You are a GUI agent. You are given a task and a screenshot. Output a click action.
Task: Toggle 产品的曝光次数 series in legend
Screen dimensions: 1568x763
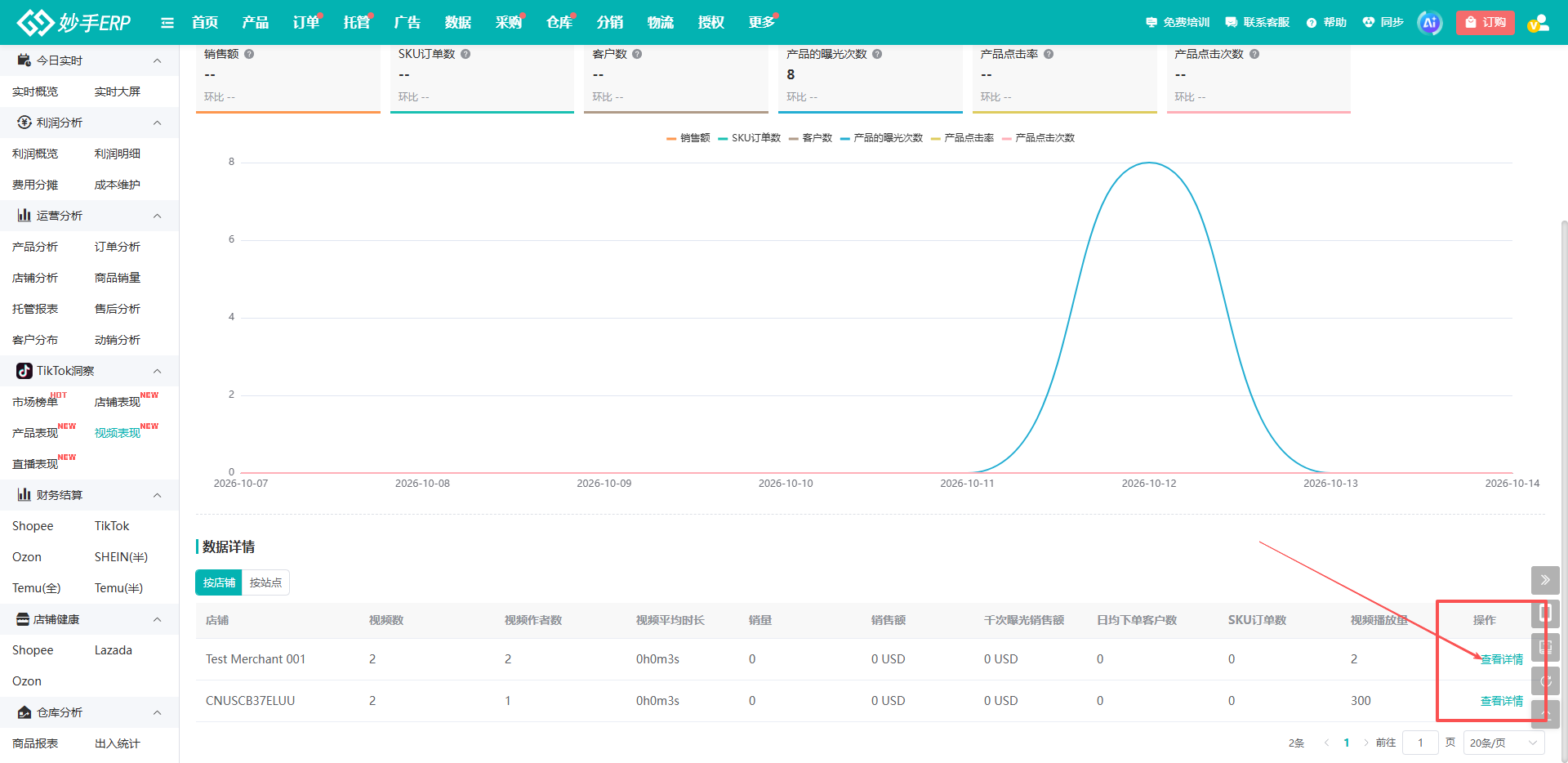pyautogui.click(x=881, y=138)
